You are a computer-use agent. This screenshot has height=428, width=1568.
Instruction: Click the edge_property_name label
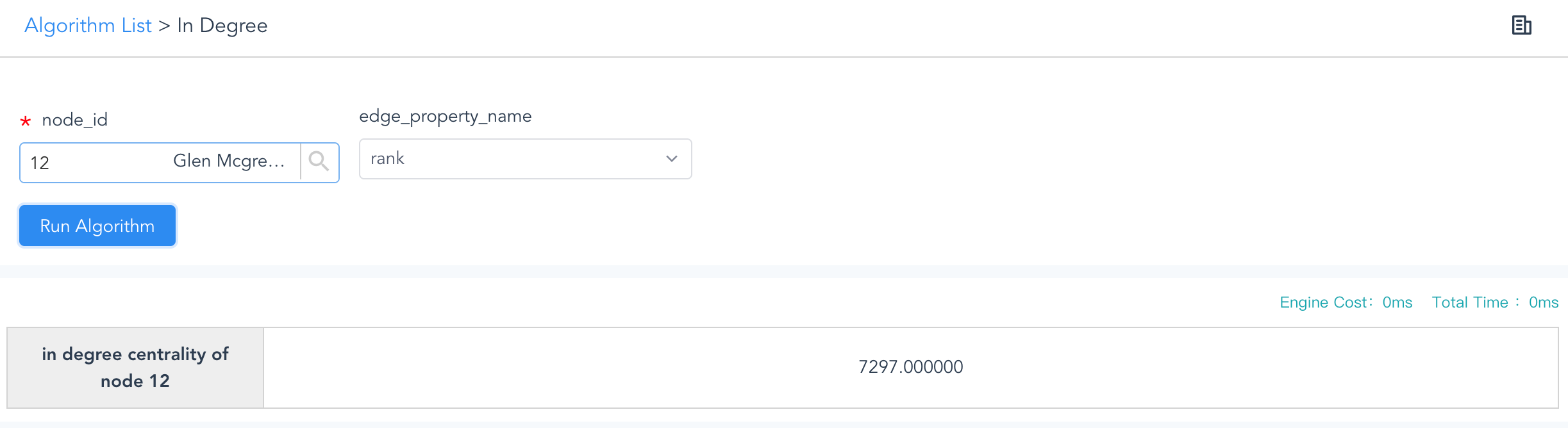[446, 116]
